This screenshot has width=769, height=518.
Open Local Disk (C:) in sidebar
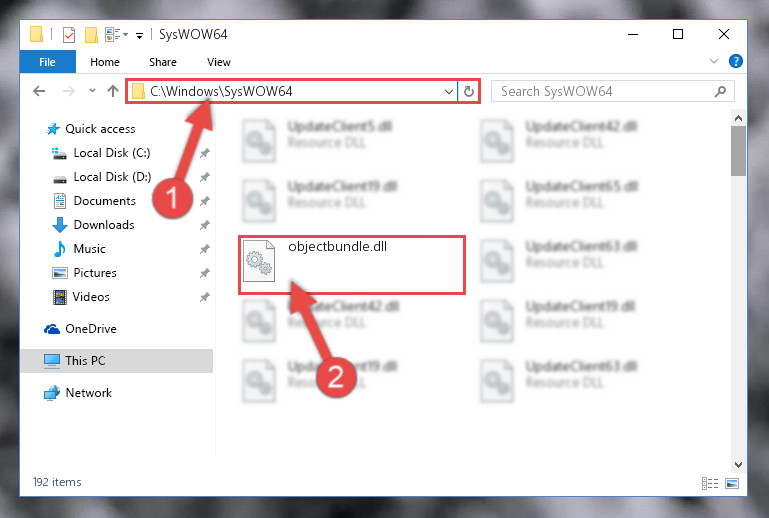click(112, 153)
